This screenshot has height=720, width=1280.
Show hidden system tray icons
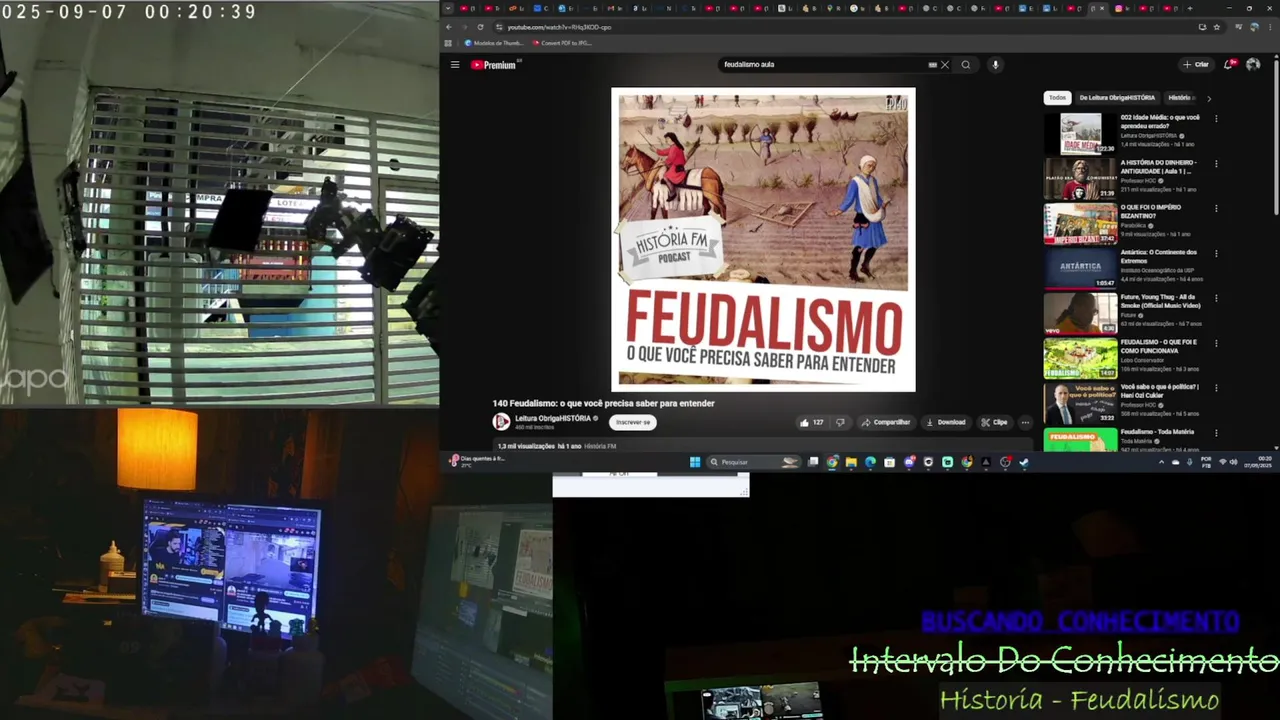tap(1161, 462)
